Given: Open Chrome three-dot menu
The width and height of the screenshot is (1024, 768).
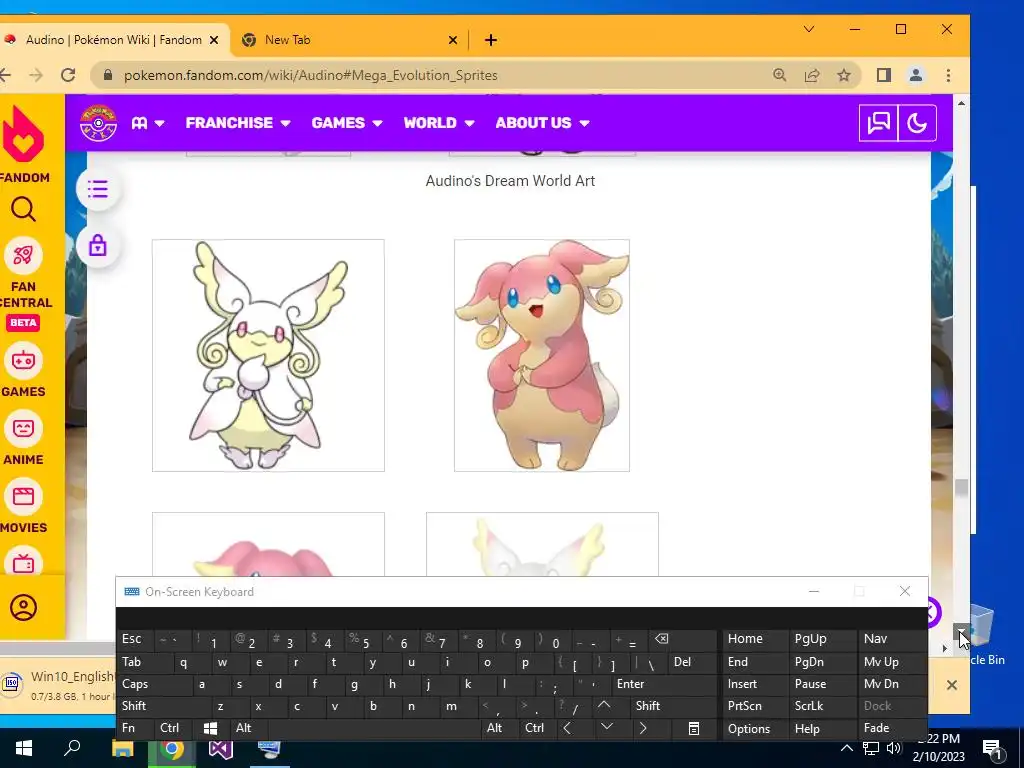Looking at the screenshot, I should pos(948,75).
